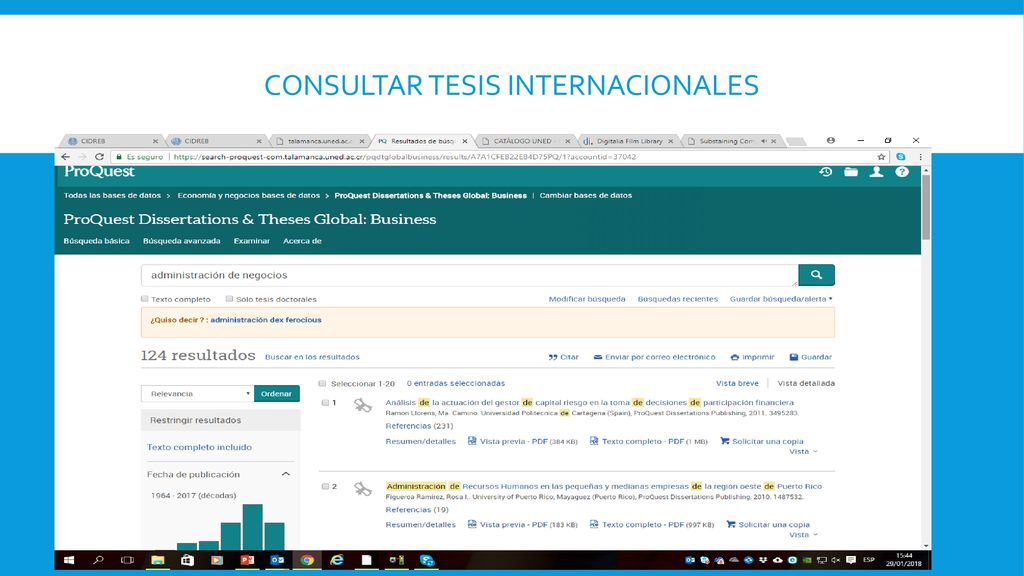Open Windows Start menu

click(69, 560)
